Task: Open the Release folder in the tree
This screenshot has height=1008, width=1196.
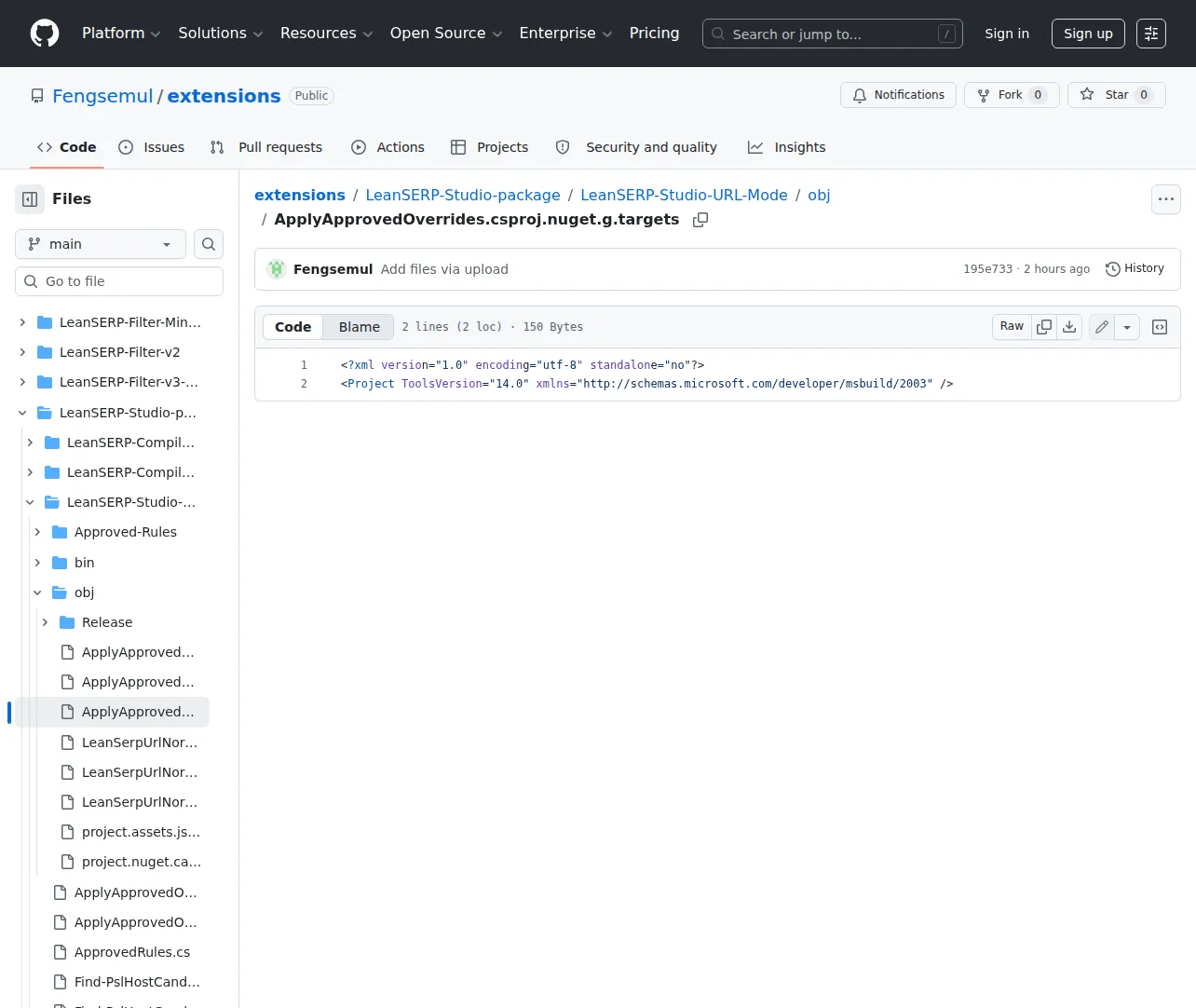Action: [x=107, y=622]
